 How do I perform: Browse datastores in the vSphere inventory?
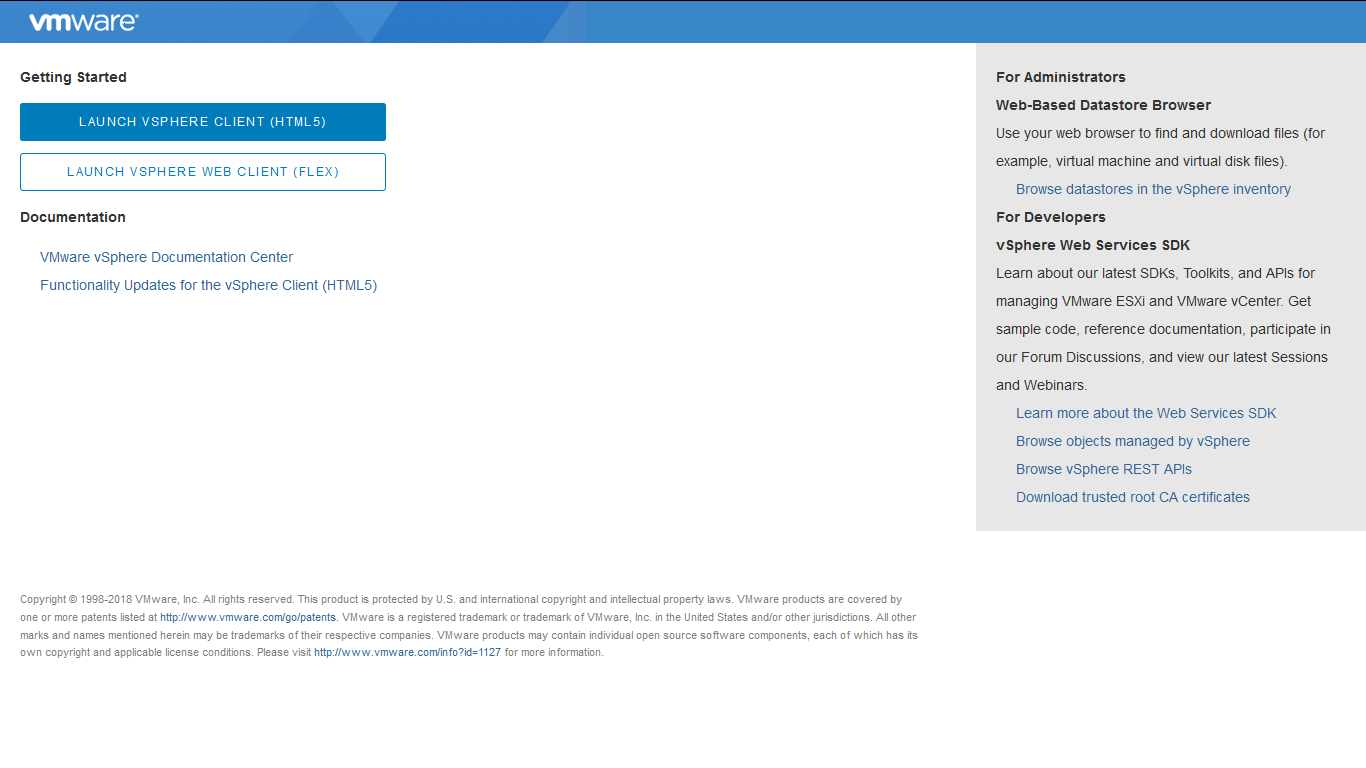tap(1153, 189)
